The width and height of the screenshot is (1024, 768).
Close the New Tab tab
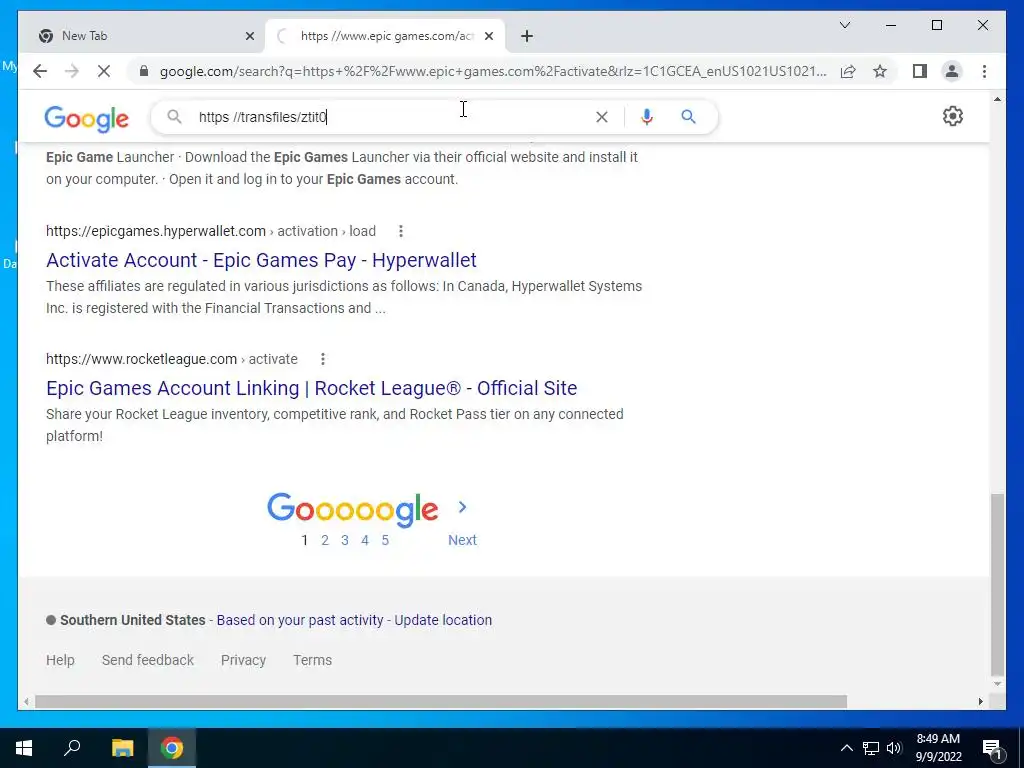(x=249, y=36)
